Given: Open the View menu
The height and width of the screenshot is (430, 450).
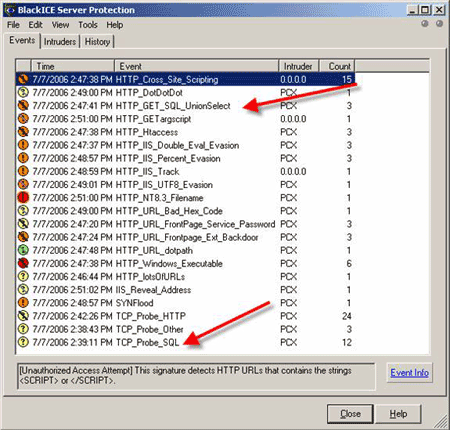Looking at the screenshot, I should (60, 25).
